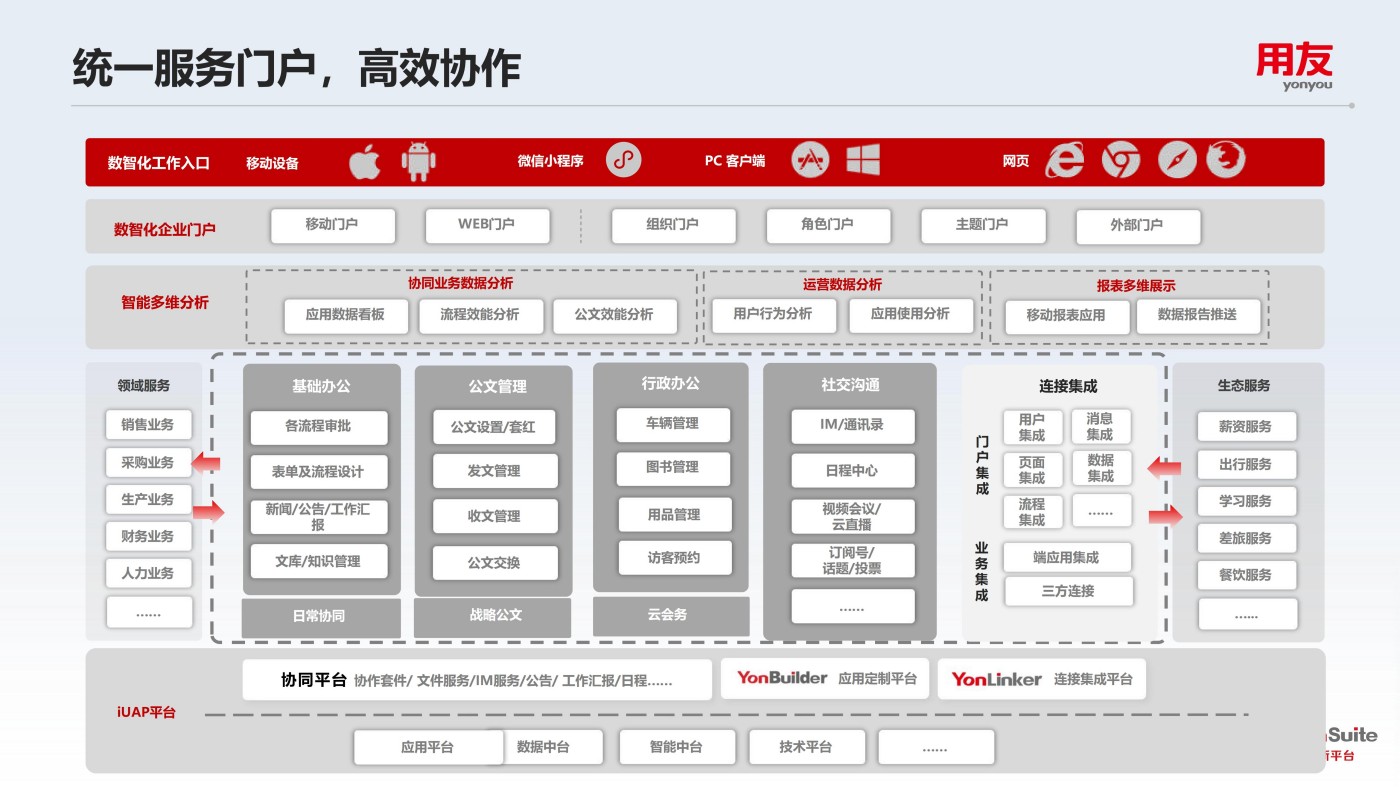Click the Firefox browser icon
Viewport: 1400px width, 787px height.
1226,160
